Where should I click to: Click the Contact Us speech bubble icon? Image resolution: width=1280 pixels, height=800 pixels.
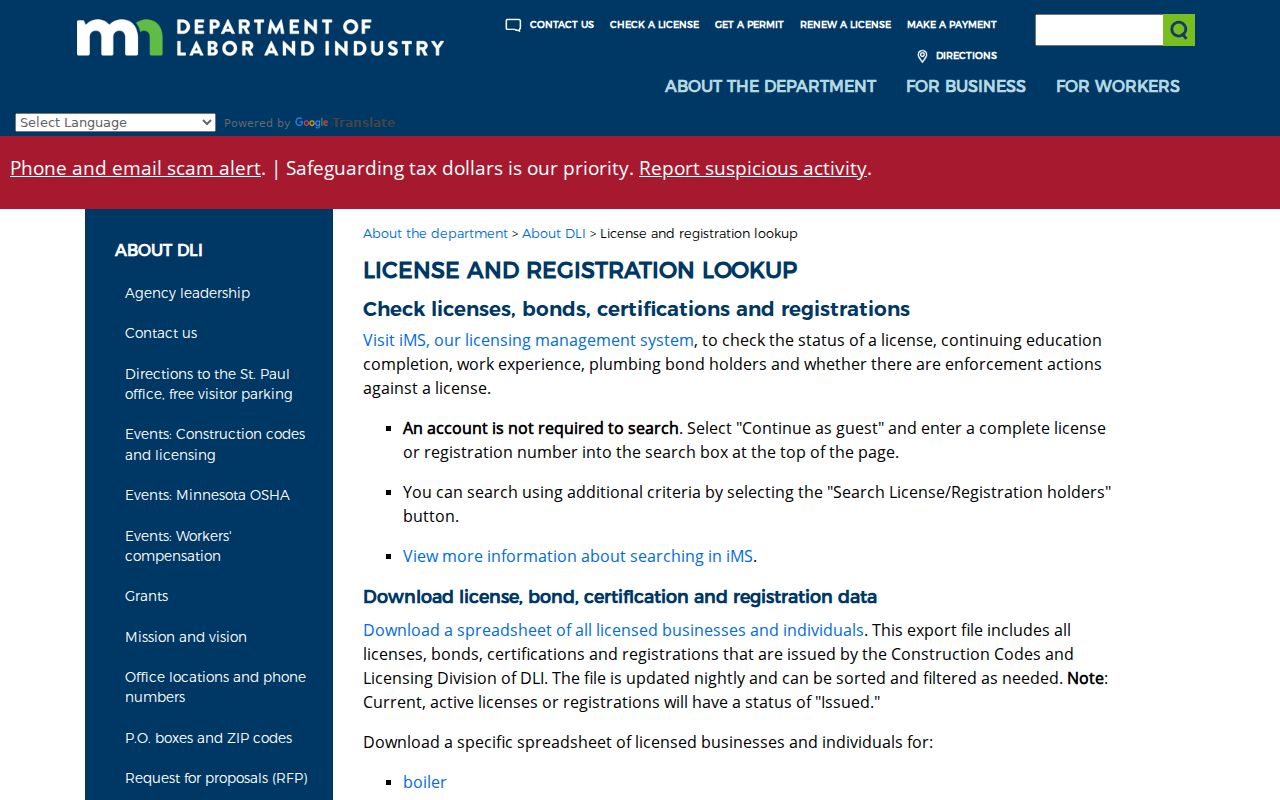pyautogui.click(x=513, y=25)
